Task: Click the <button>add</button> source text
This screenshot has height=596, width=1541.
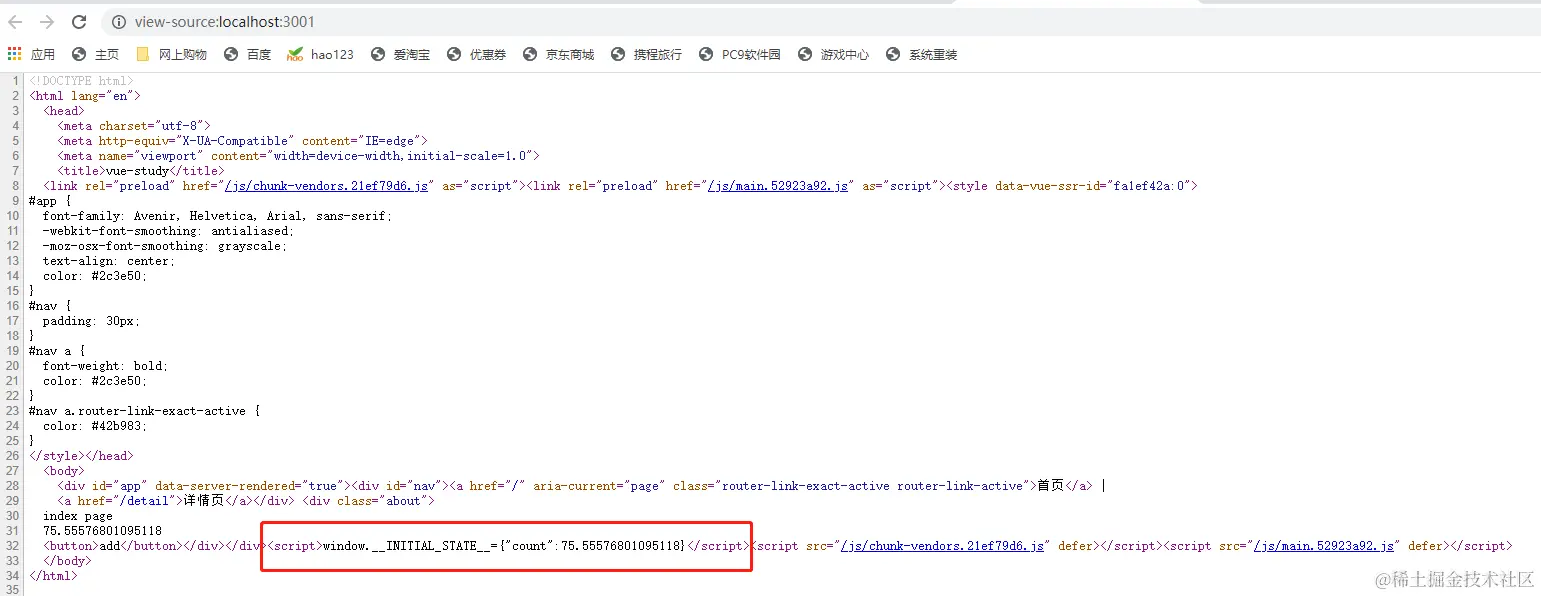Action: point(112,546)
